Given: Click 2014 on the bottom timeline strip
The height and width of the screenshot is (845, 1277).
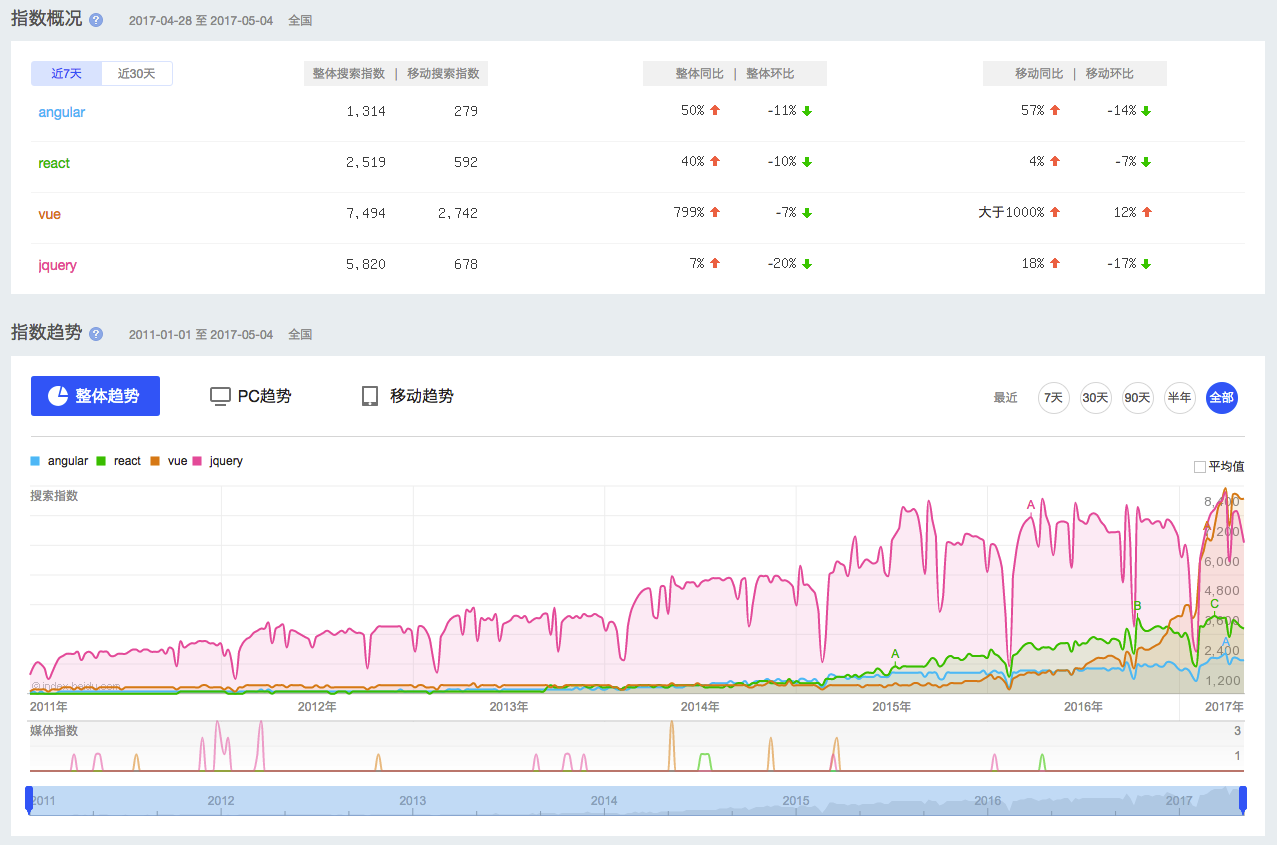Looking at the screenshot, I should pos(604,800).
